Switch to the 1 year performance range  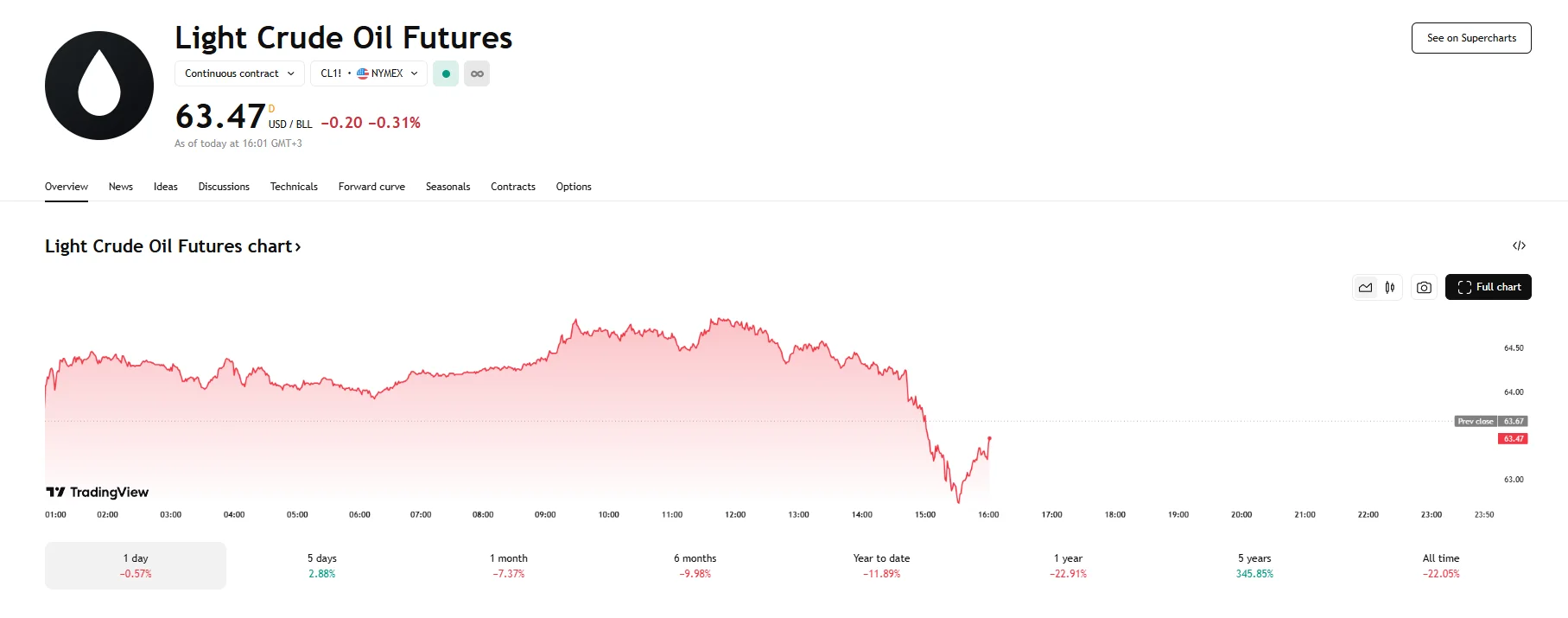(1067, 565)
